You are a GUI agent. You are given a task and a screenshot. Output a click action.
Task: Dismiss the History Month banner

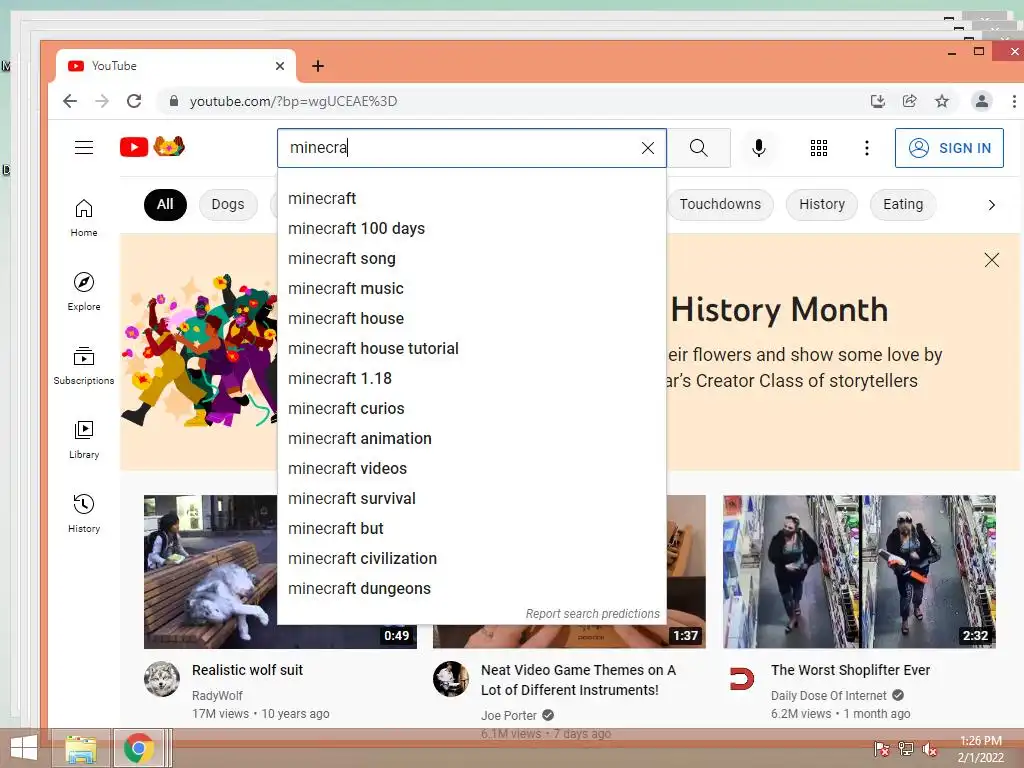point(991,260)
